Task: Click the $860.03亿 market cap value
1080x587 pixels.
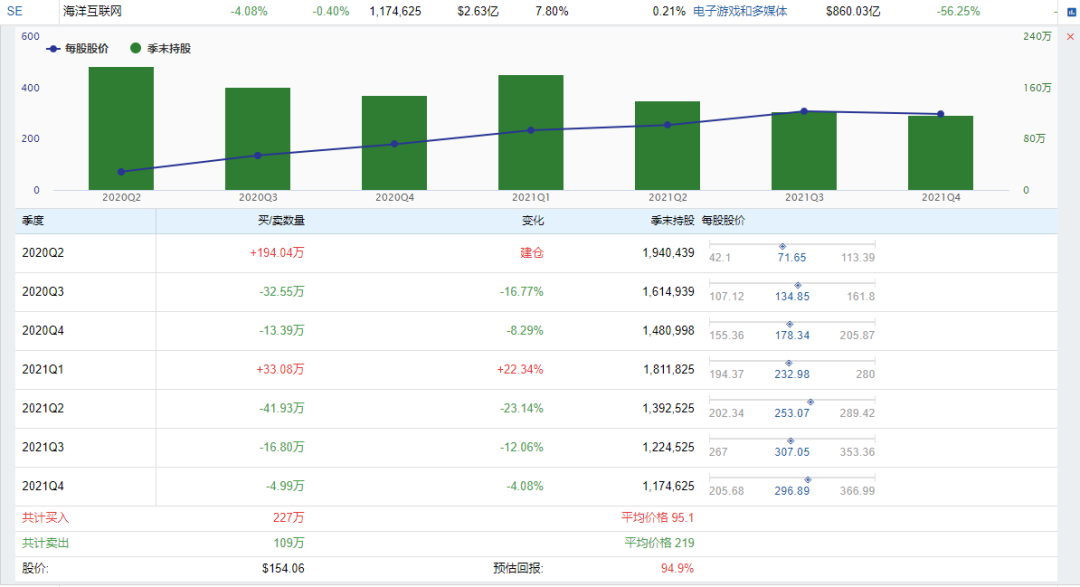Action: [853, 11]
